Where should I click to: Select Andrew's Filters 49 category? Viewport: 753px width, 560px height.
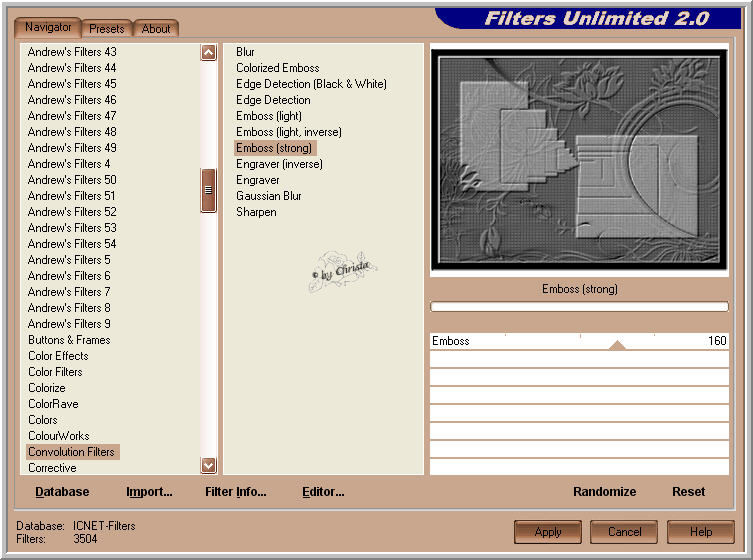pyautogui.click(x=72, y=148)
